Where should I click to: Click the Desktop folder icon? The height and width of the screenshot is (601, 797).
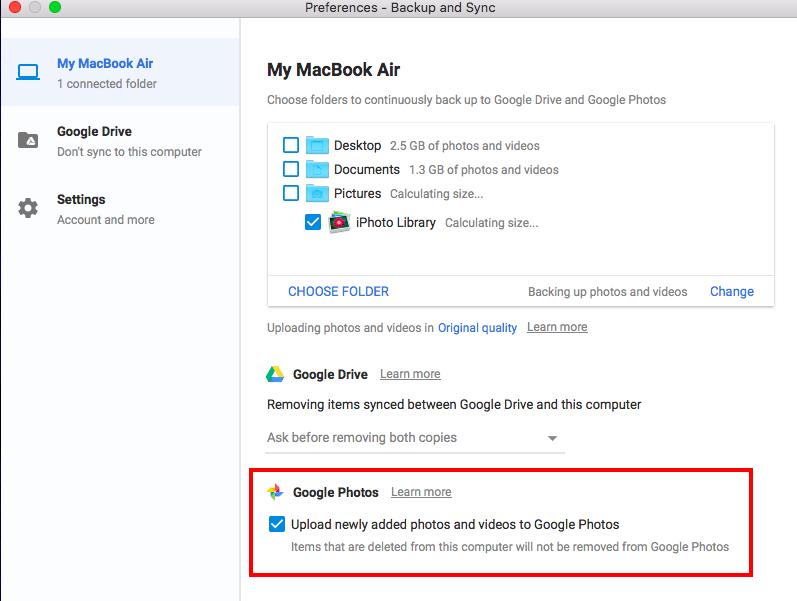[317, 145]
